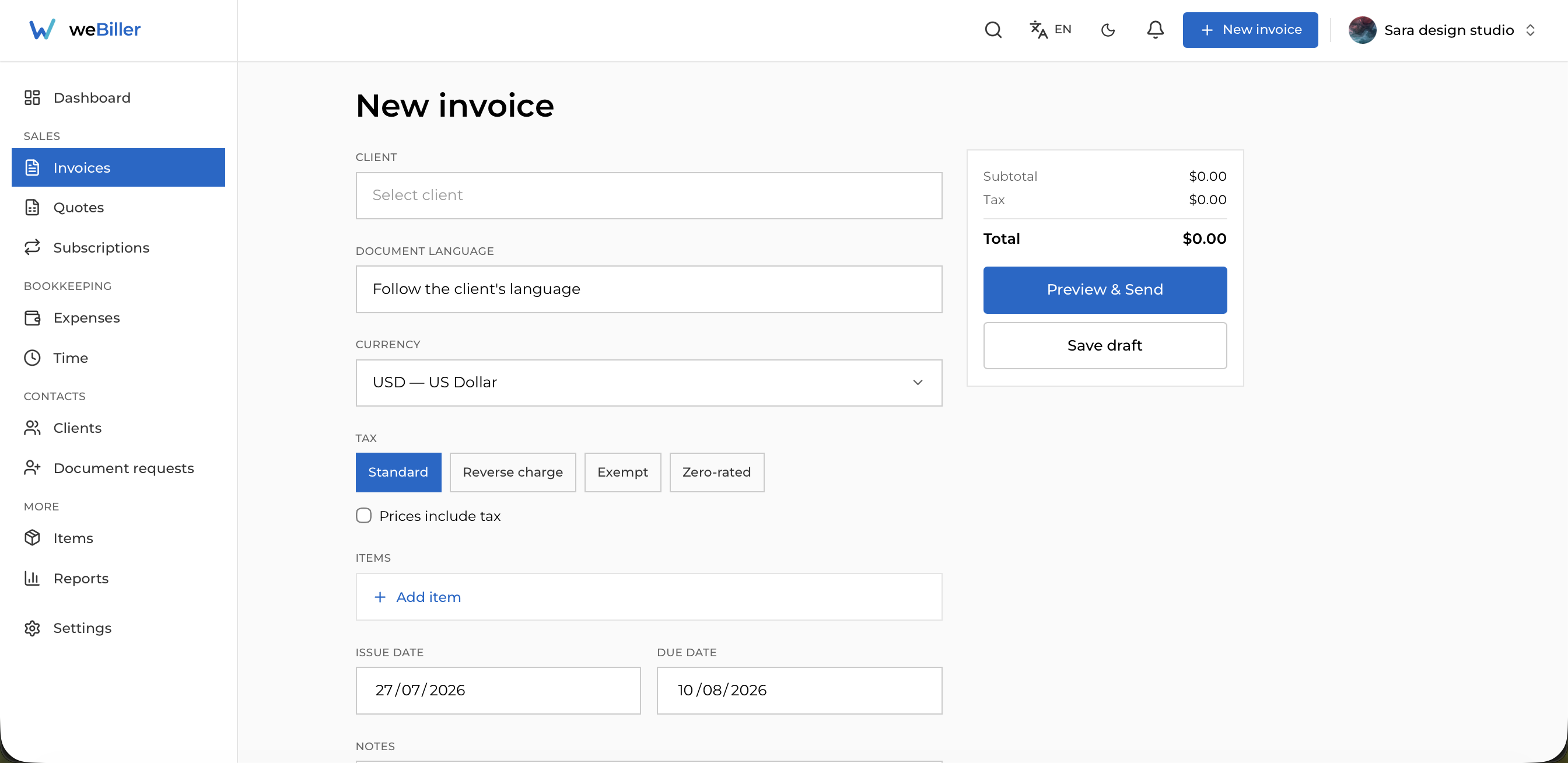This screenshot has width=1568, height=763.
Task: Expand the Currency dropdown chevron
Action: coord(918,383)
